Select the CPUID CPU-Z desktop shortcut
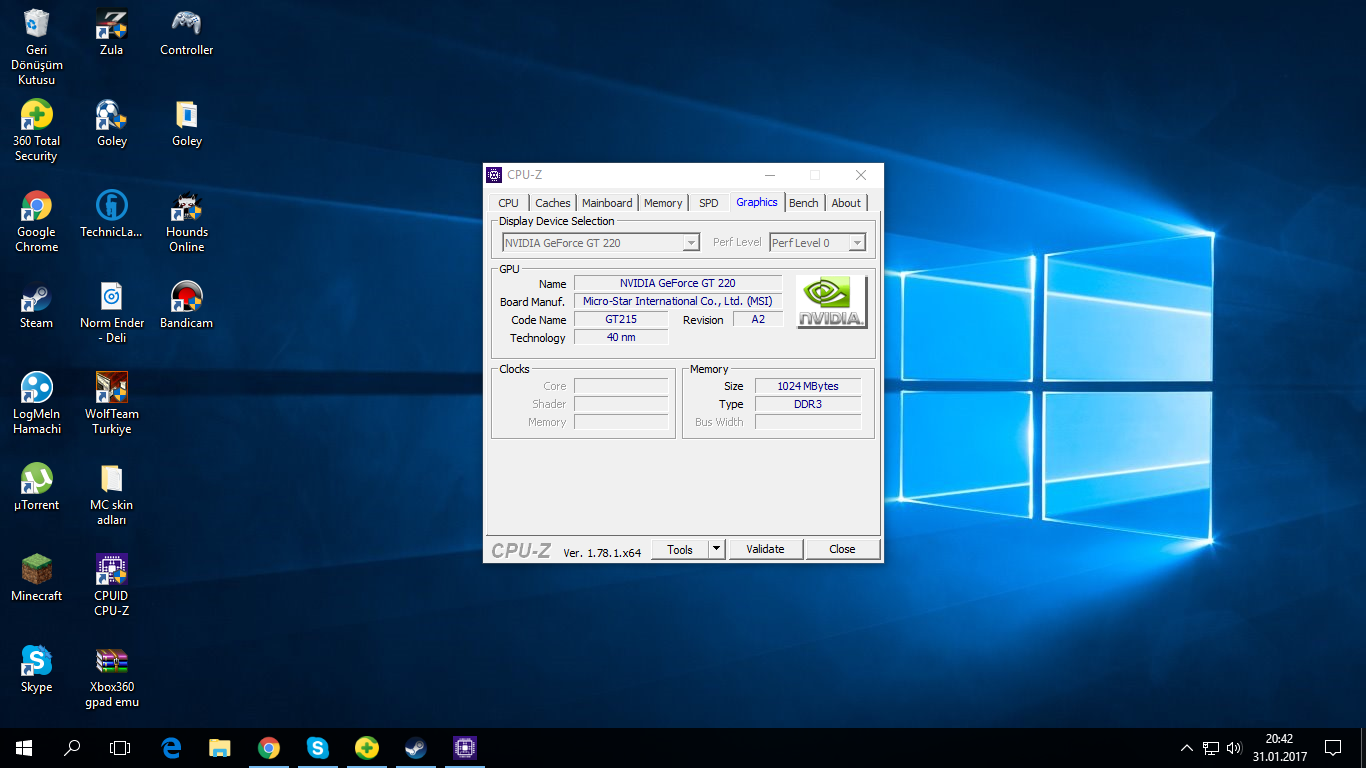 [x=111, y=586]
